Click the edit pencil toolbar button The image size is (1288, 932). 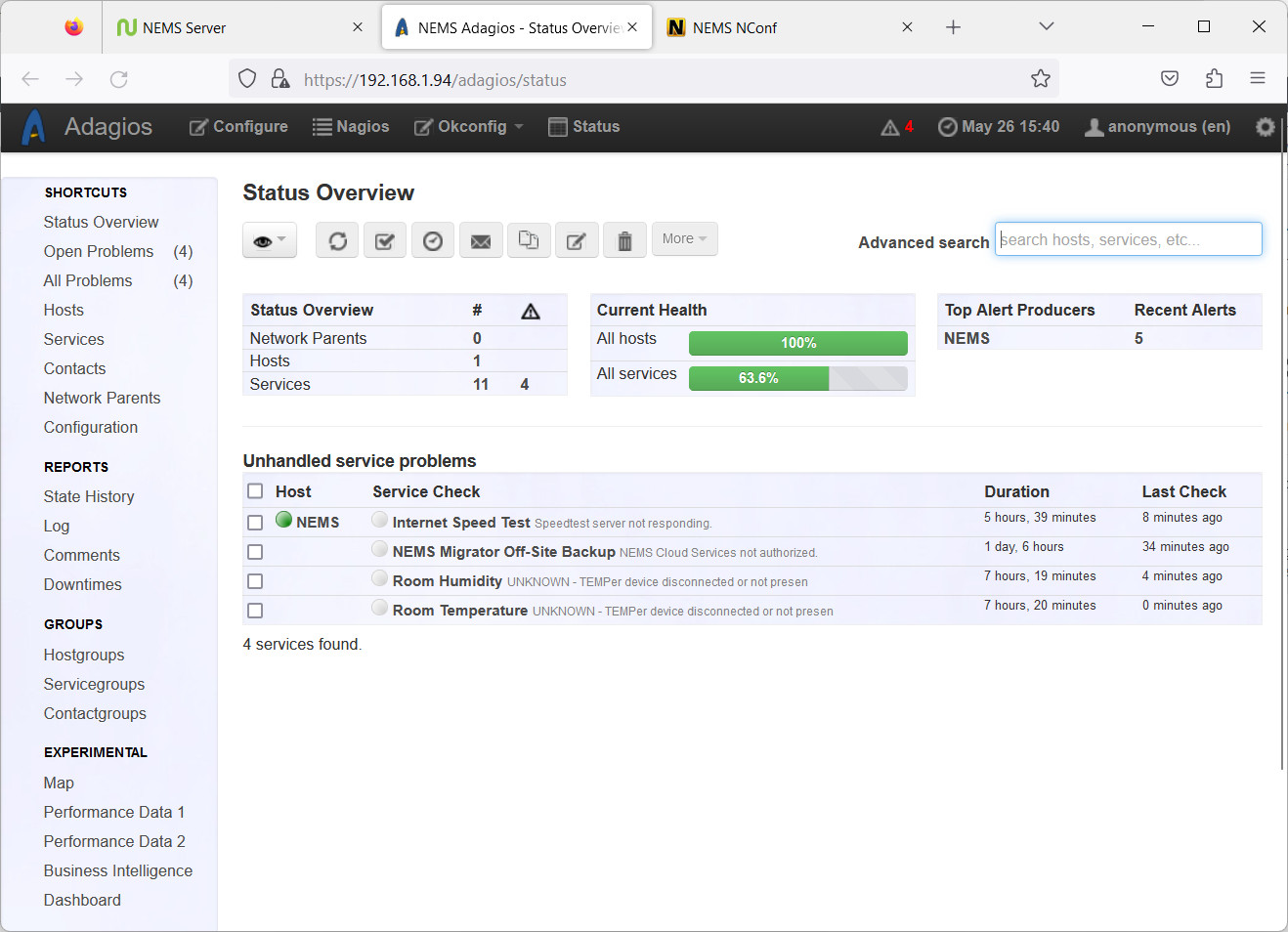pos(577,240)
